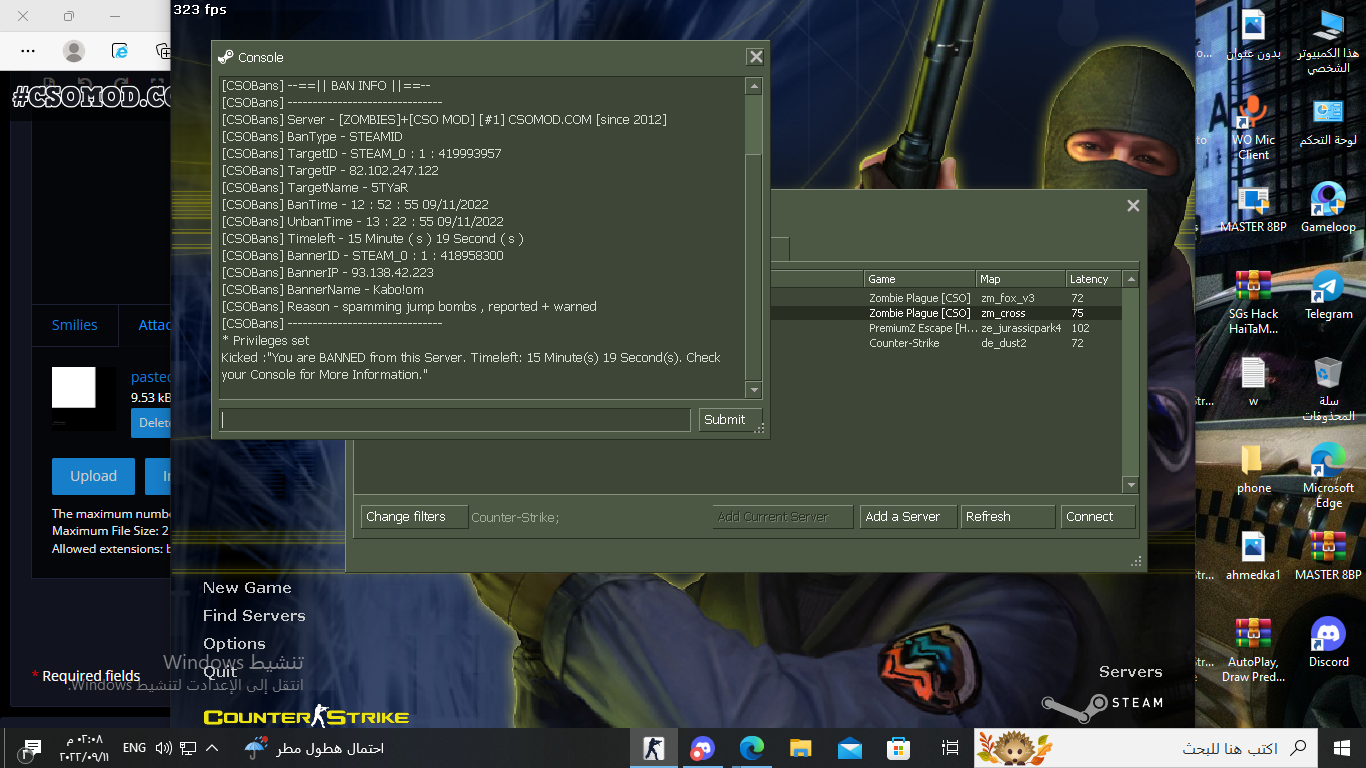1366x768 pixels.
Task: Focus the console command input field
Action: coord(455,420)
